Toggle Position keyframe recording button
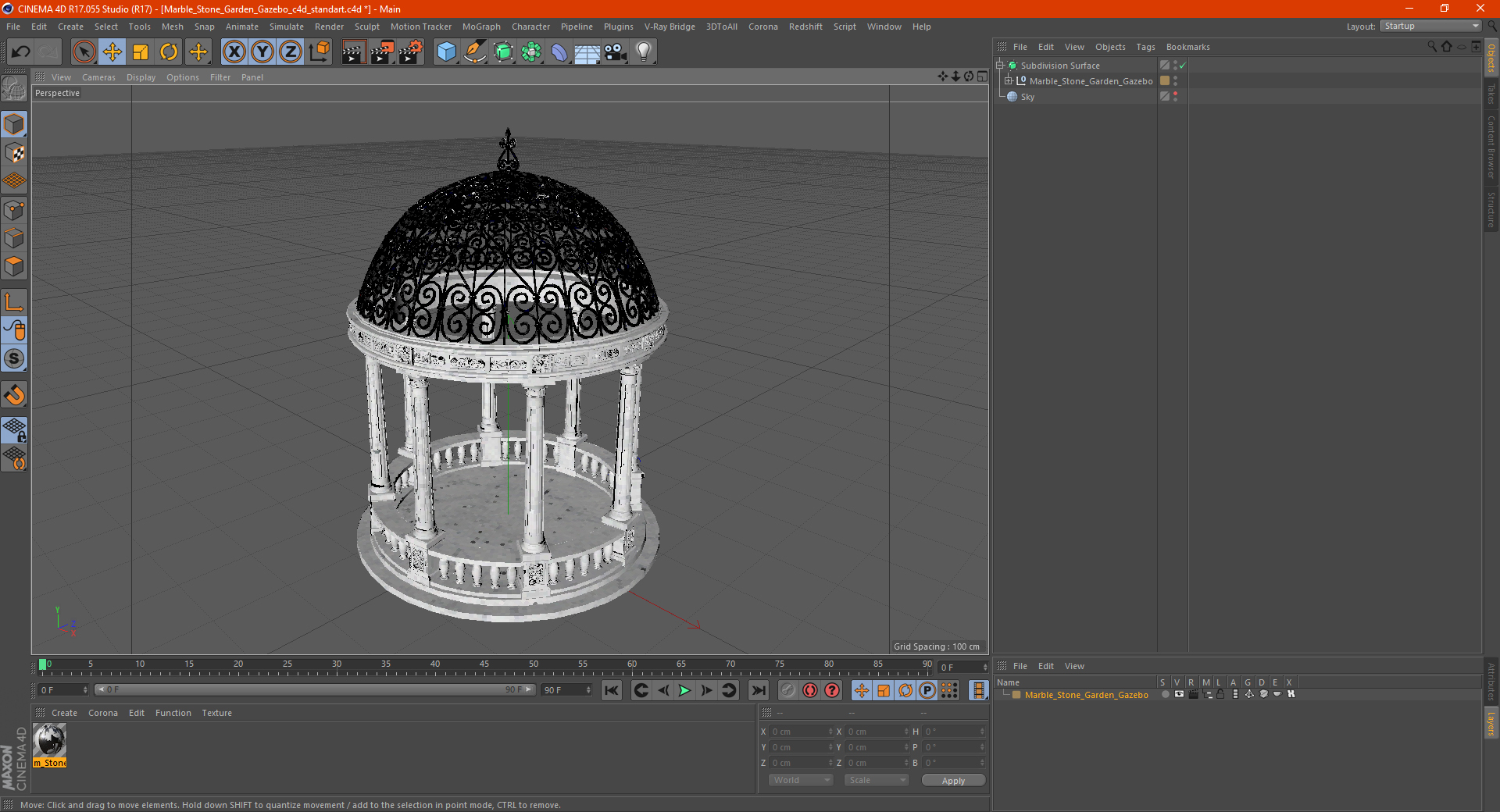Screen dimensions: 1500x812 tap(862, 690)
